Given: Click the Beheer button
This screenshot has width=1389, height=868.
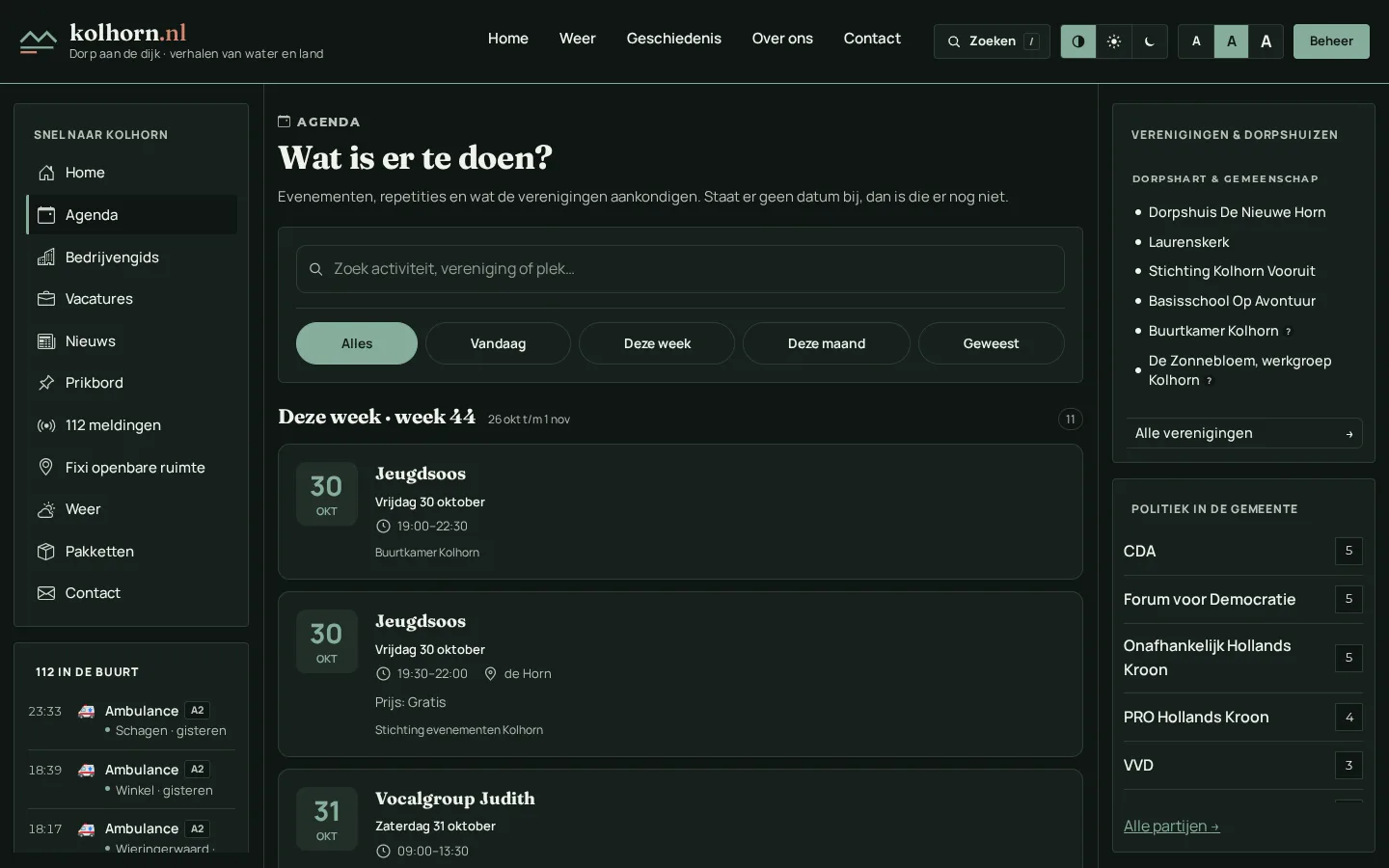Looking at the screenshot, I should click(x=1331, y=41).
